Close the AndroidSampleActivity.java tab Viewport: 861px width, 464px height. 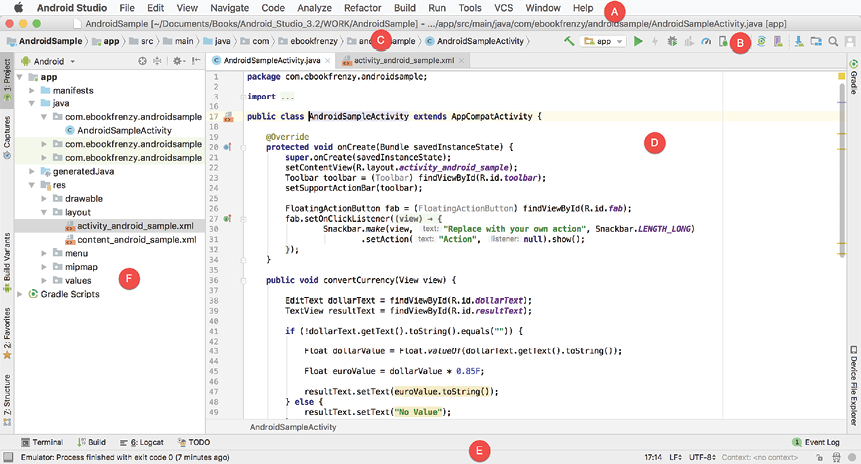tap(328, 60)
